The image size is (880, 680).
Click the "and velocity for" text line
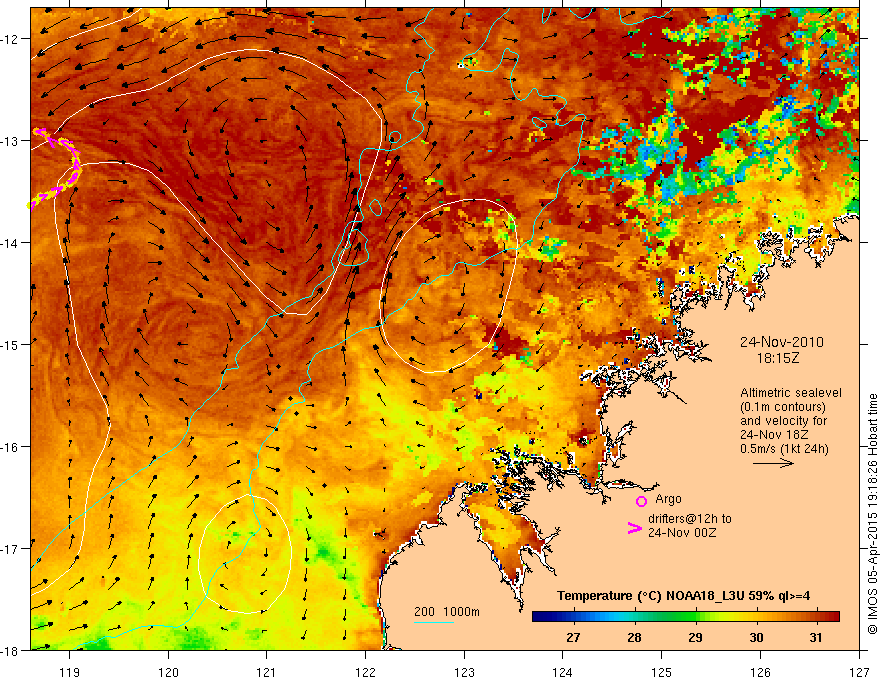783,420
